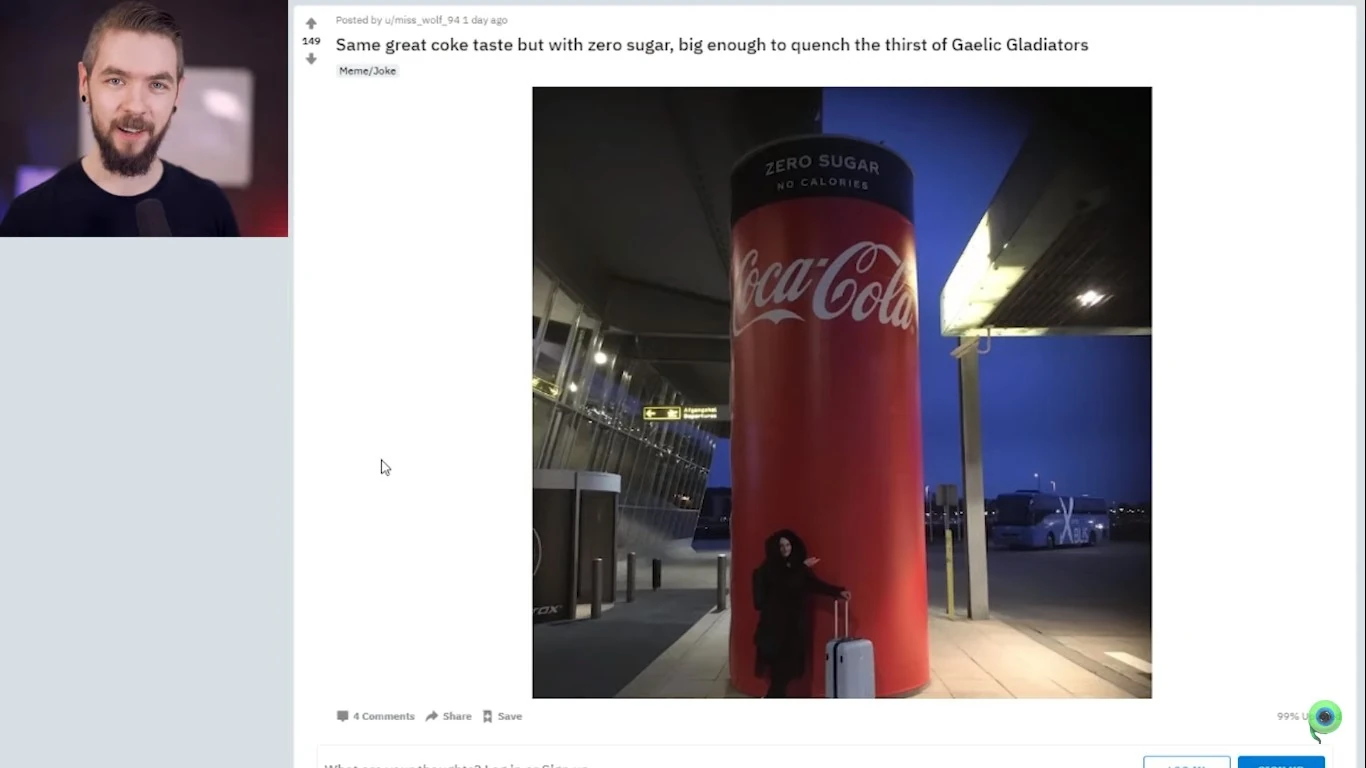This screenshot has width=1366, height=768.
Task: Click the '1 day ago' timestamp
Action: pos(485,20)
